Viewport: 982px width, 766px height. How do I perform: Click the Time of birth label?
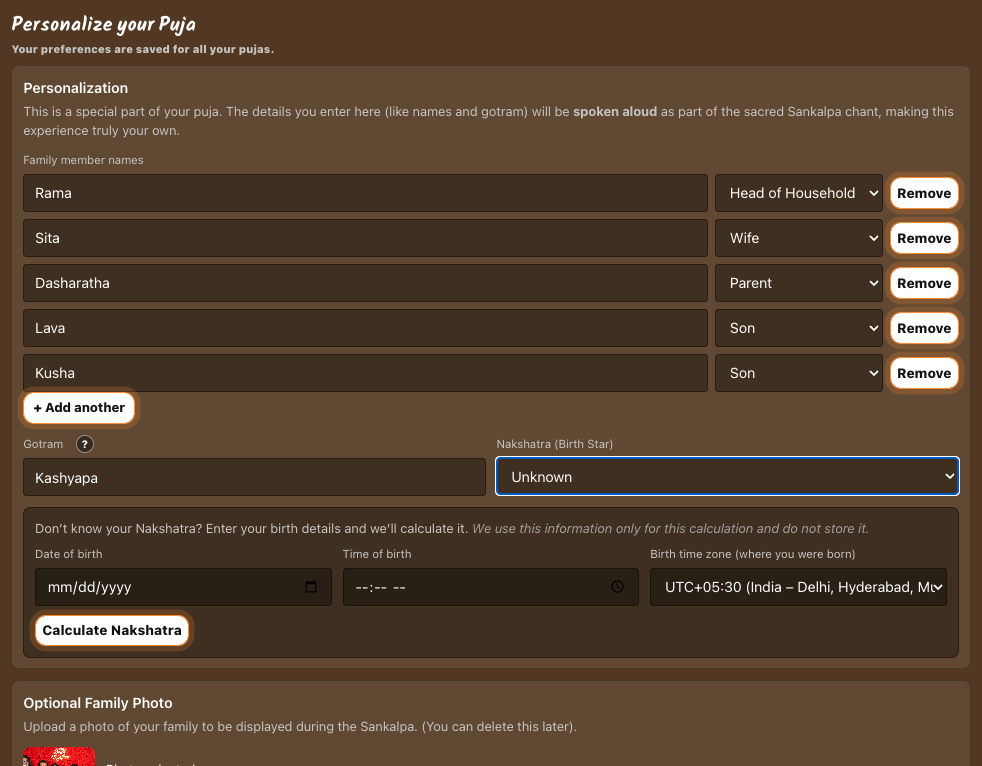coord(377,554)
